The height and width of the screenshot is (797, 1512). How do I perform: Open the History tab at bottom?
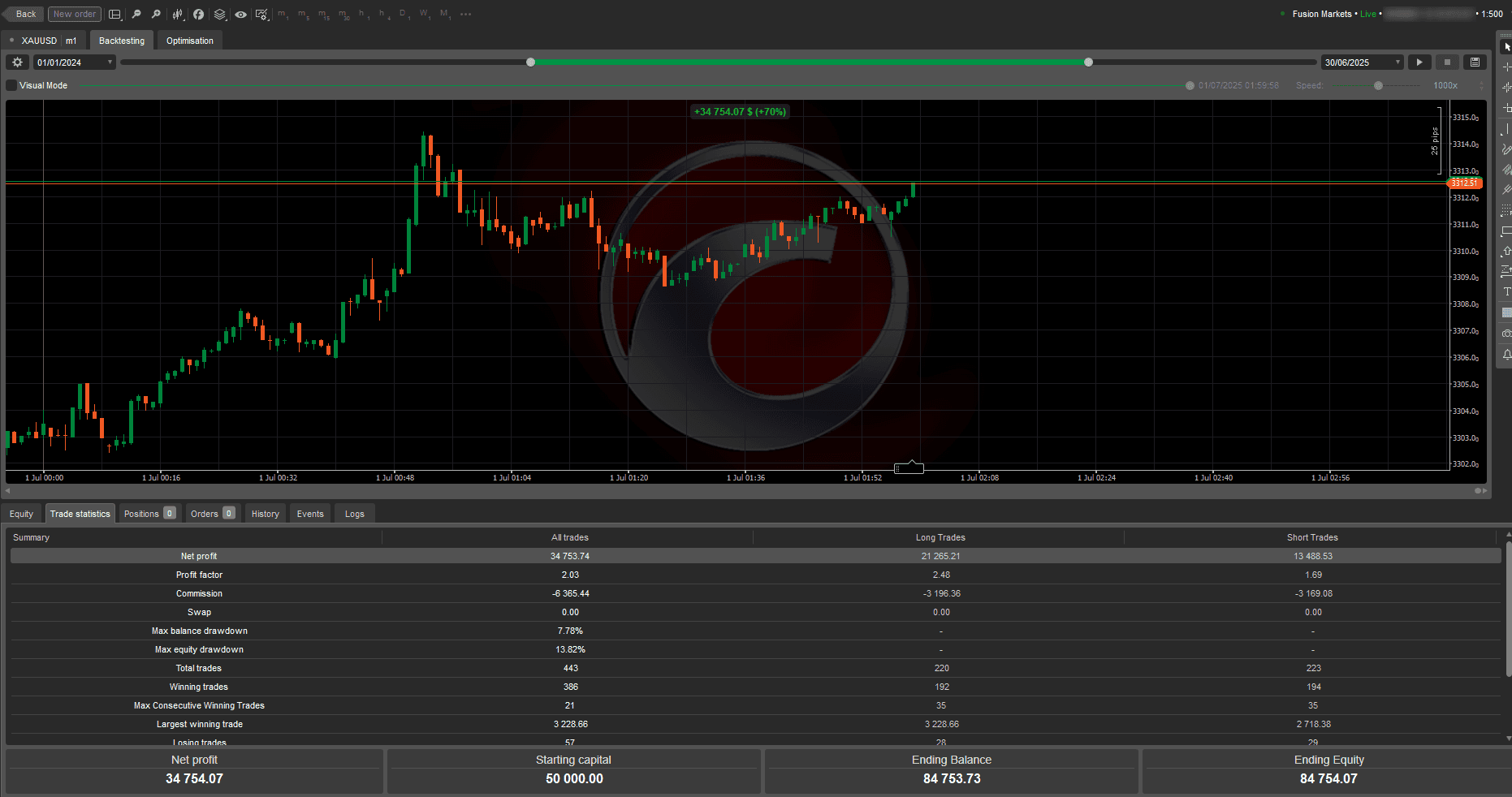coord(265,513)
